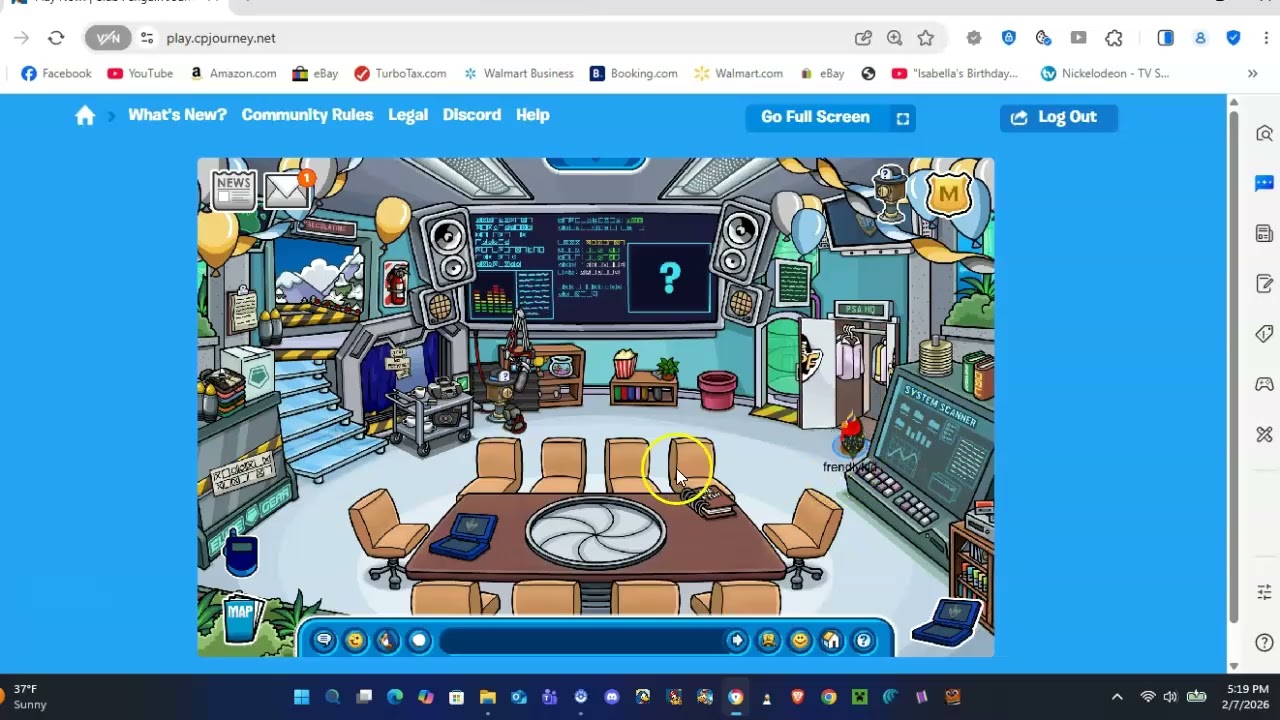1280x720 pixels.
Task: Click the gold moderator M badge
Action: pyautogui.click(x=948, y=192)
